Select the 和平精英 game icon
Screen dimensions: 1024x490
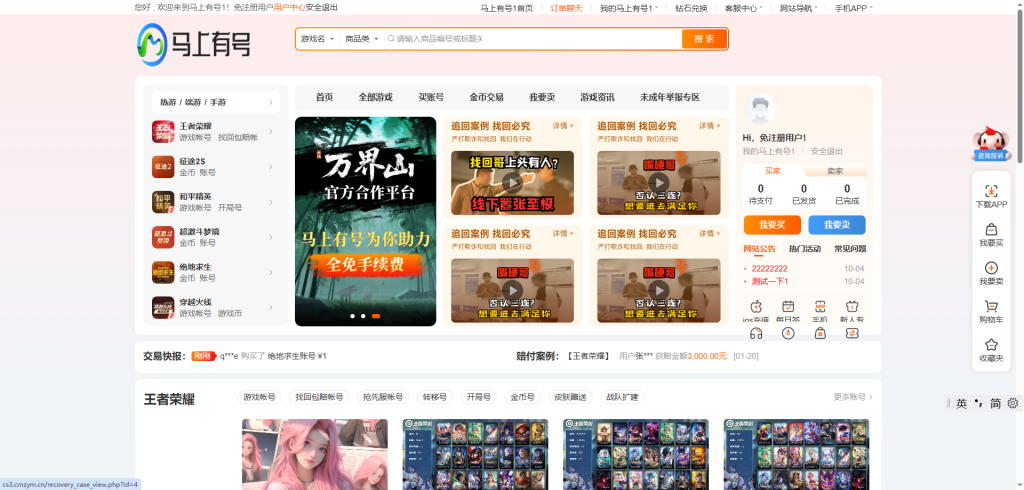coord(163,201)
